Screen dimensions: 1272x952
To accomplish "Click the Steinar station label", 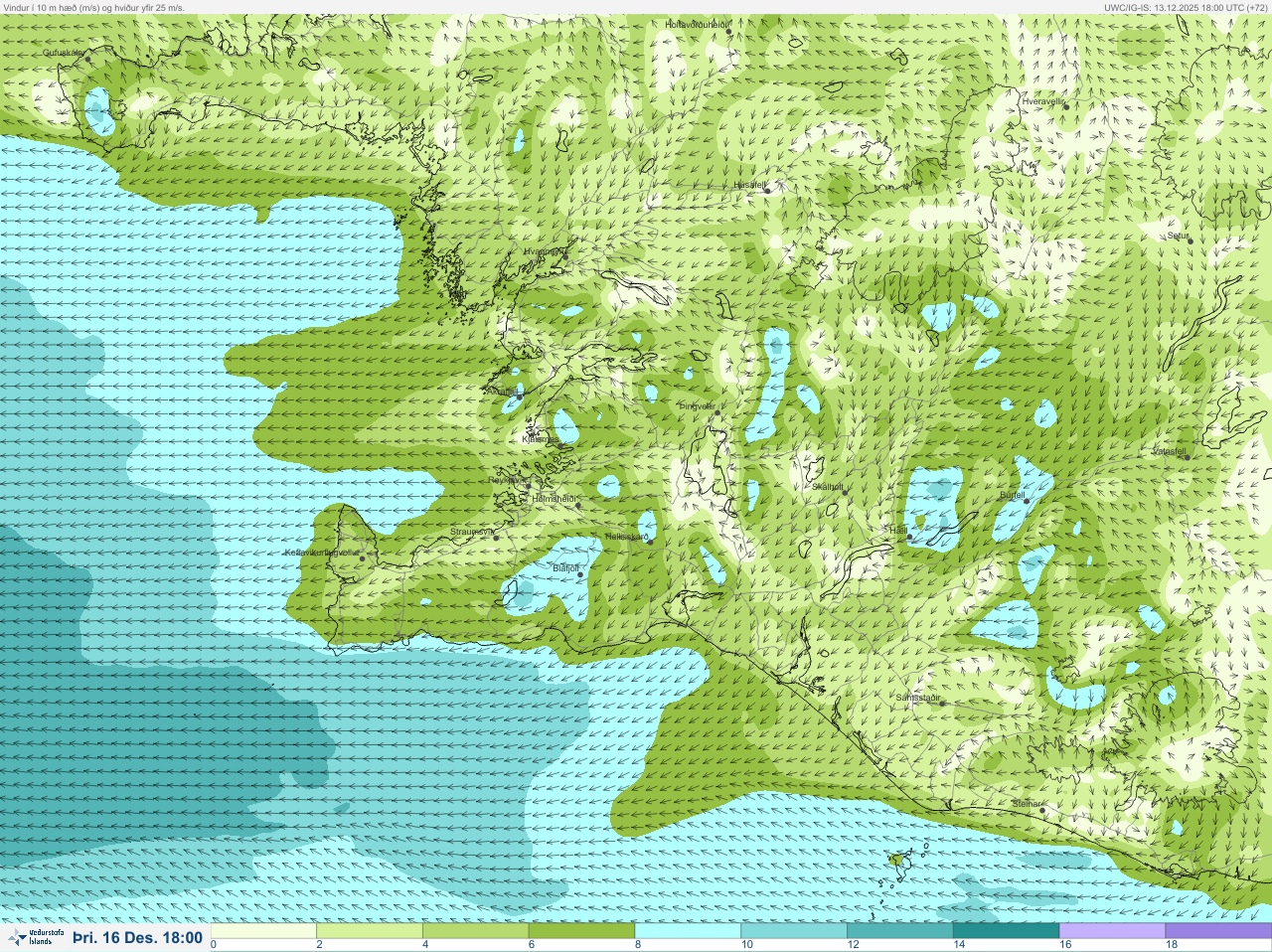I will [1026, 803].
